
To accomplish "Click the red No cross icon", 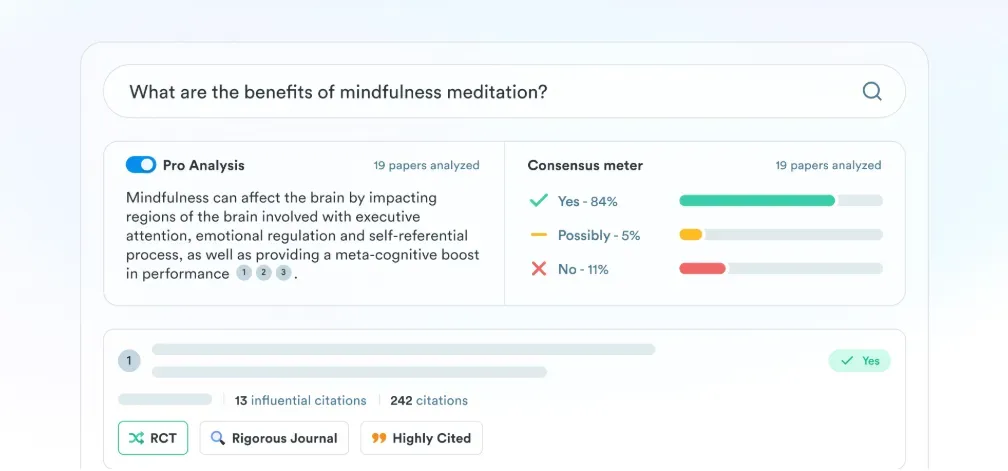I will [x=539, y=269].
